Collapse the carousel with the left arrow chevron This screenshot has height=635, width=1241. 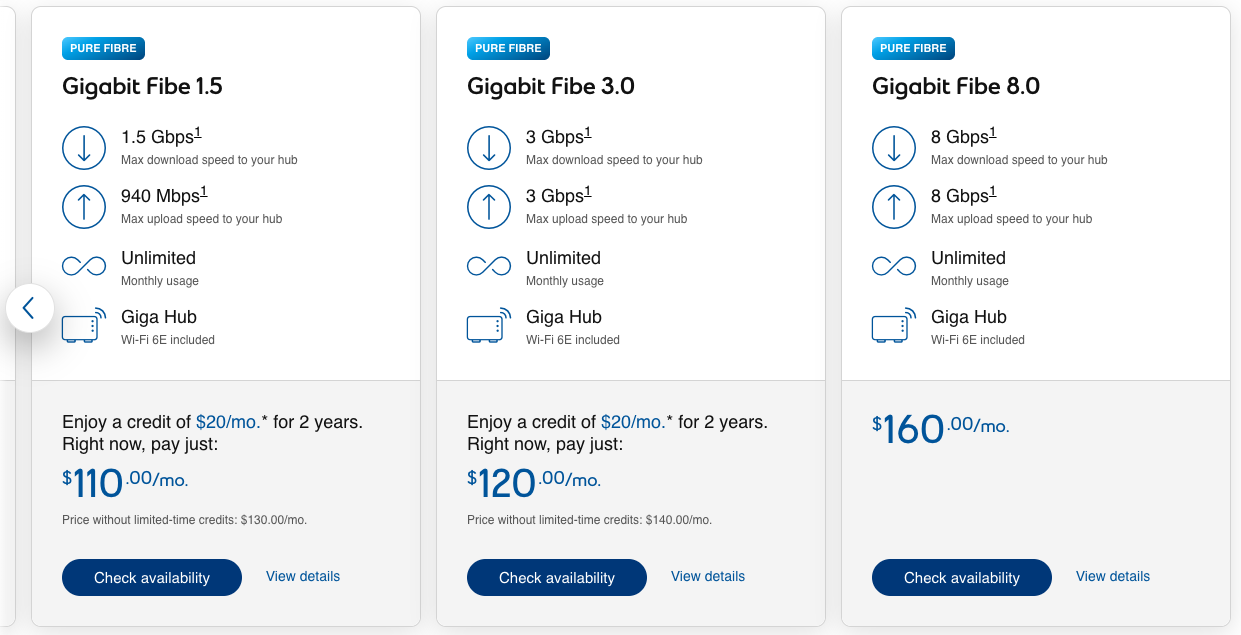30,309
